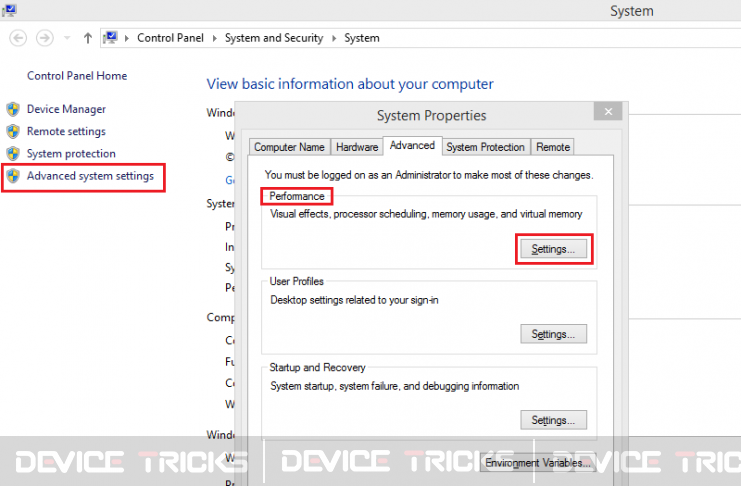Open Performance Settings button
Screen dimensions: 741x486
pyautogui.click(x=553, y=249)
